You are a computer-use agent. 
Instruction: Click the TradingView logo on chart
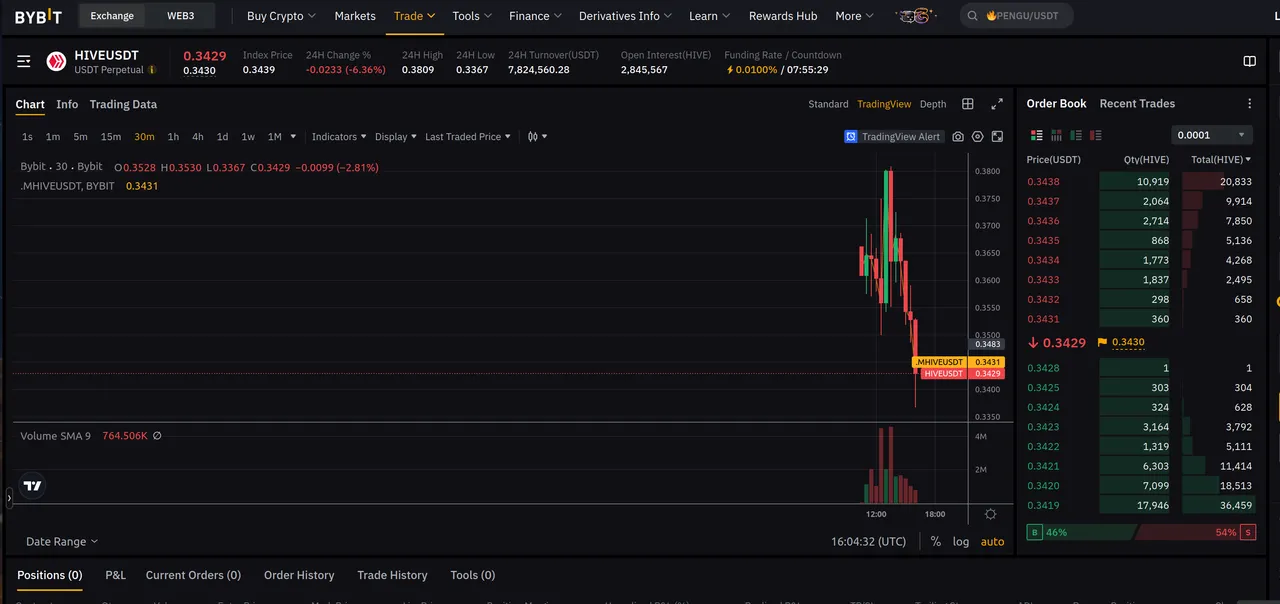tap(33, 486)
